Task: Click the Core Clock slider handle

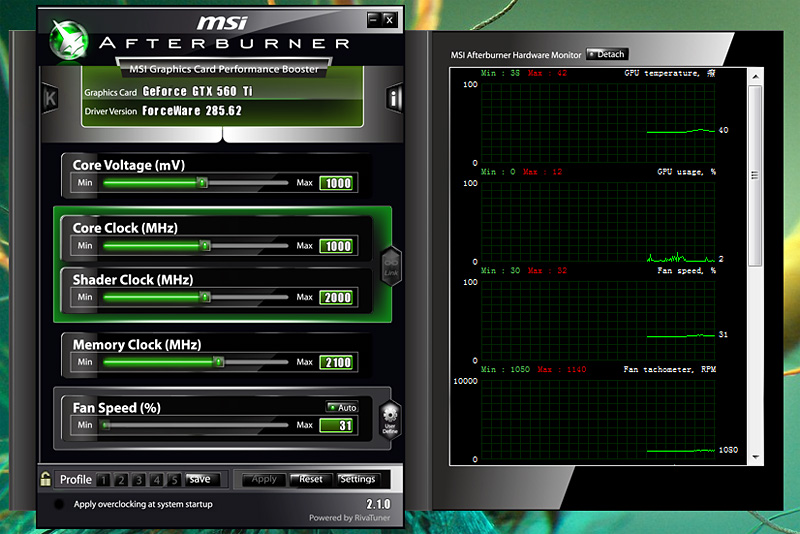Action: tap(205, 246)
